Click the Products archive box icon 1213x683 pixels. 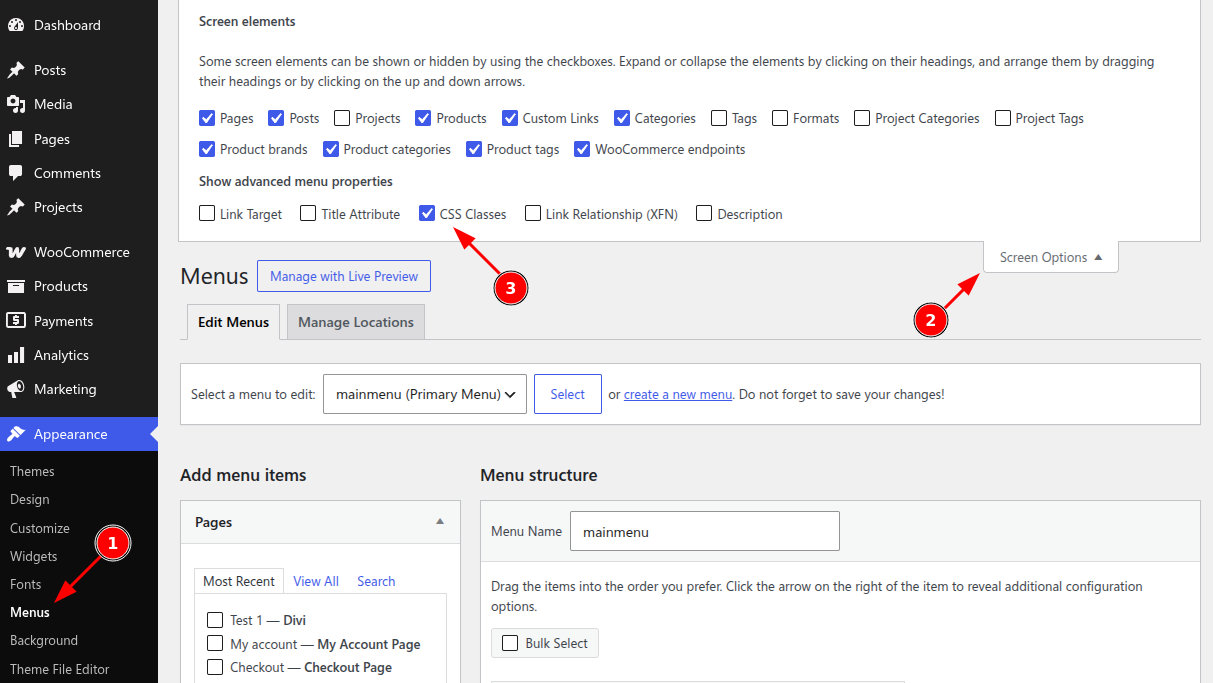tap(16, 286)
